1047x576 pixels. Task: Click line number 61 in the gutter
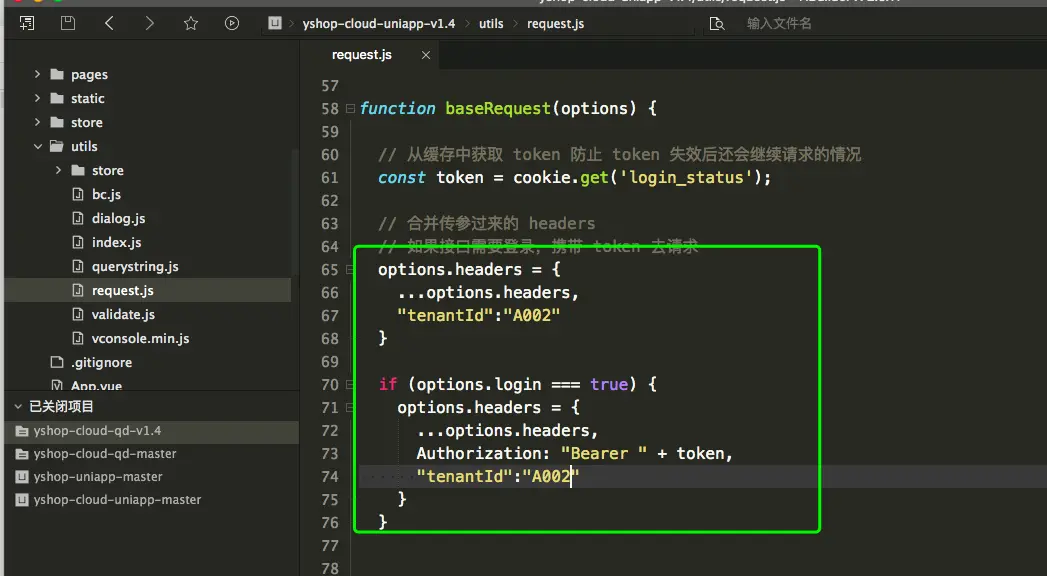click(330, 178)
